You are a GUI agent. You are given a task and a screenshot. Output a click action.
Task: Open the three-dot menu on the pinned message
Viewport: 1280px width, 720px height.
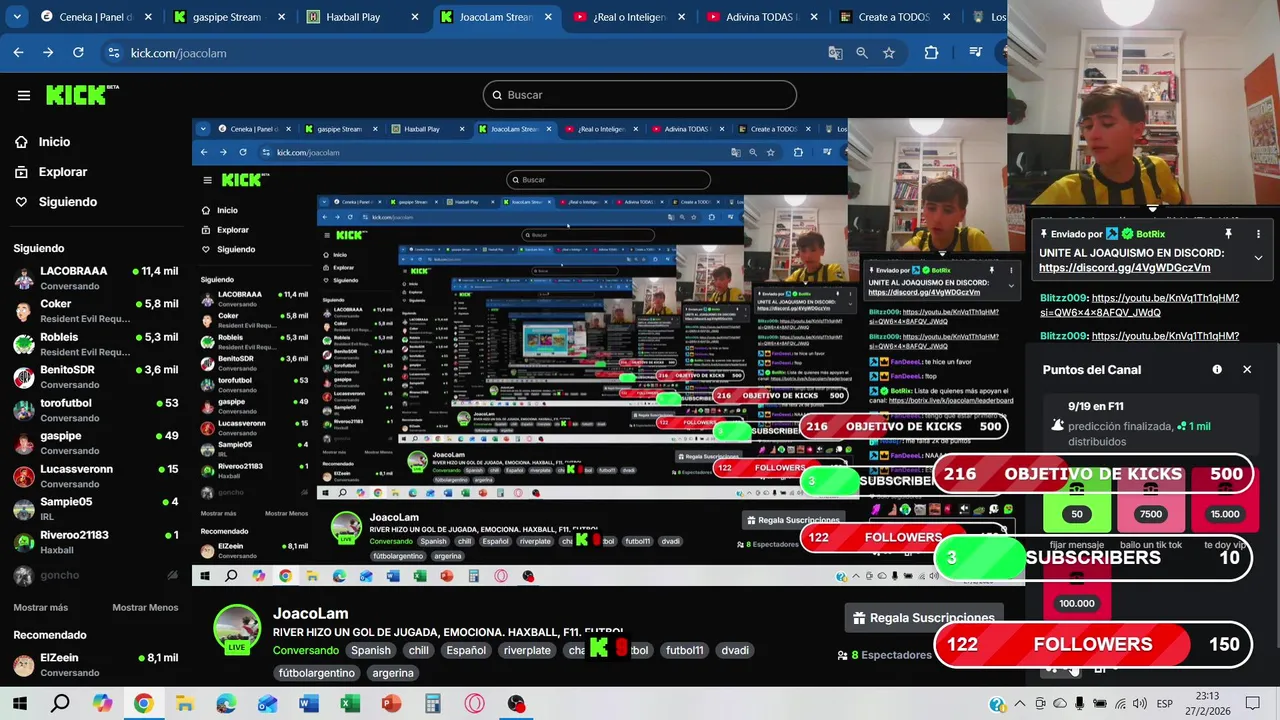click(x=1258, y=234)
